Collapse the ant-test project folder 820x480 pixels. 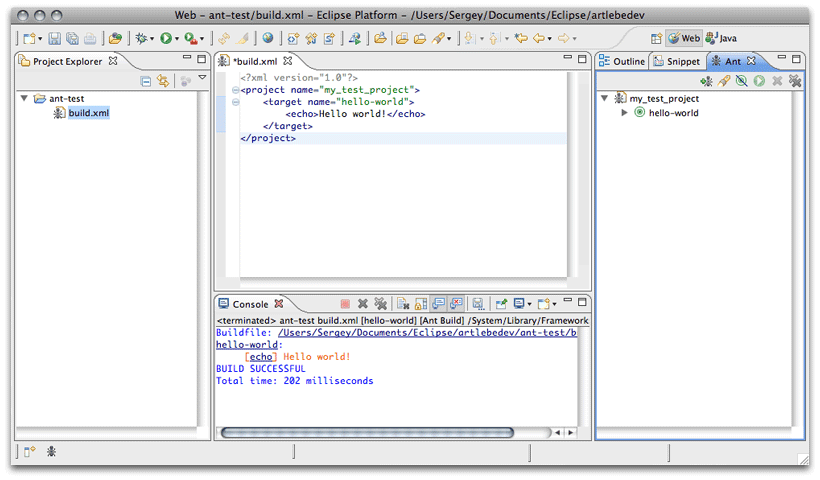[x=24, y=99]
